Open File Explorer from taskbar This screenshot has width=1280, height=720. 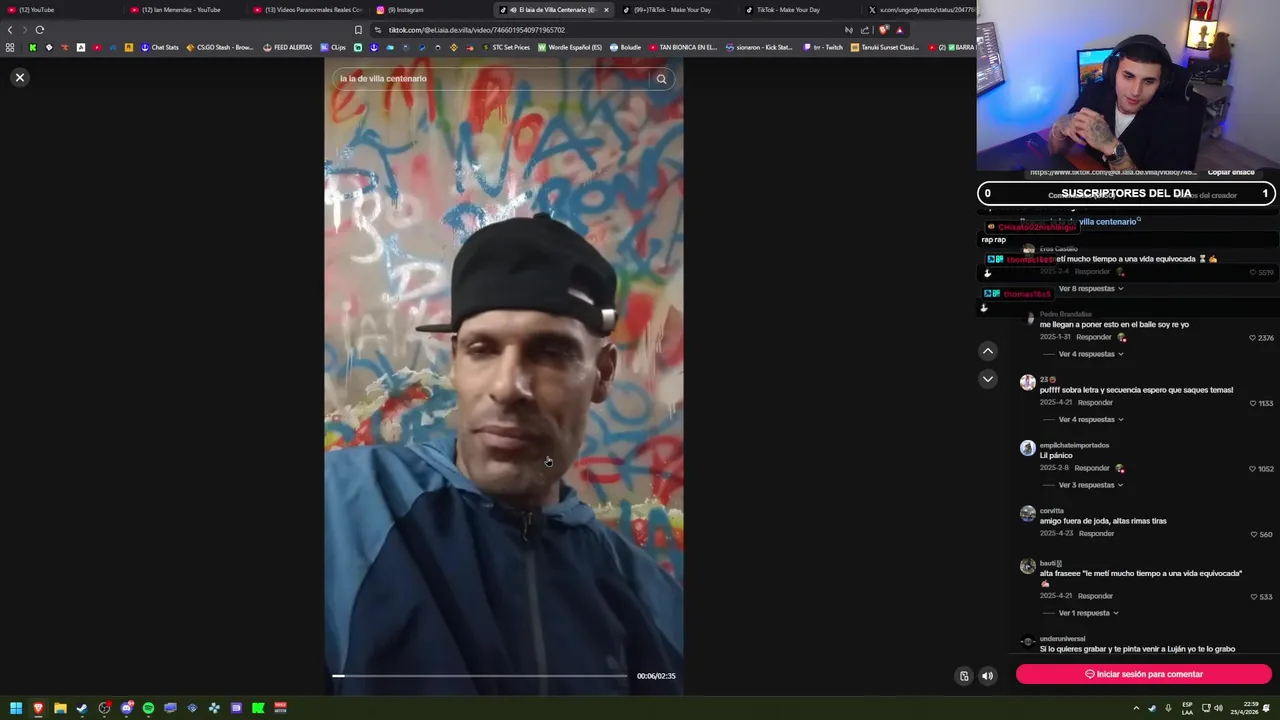click(60, 708)
